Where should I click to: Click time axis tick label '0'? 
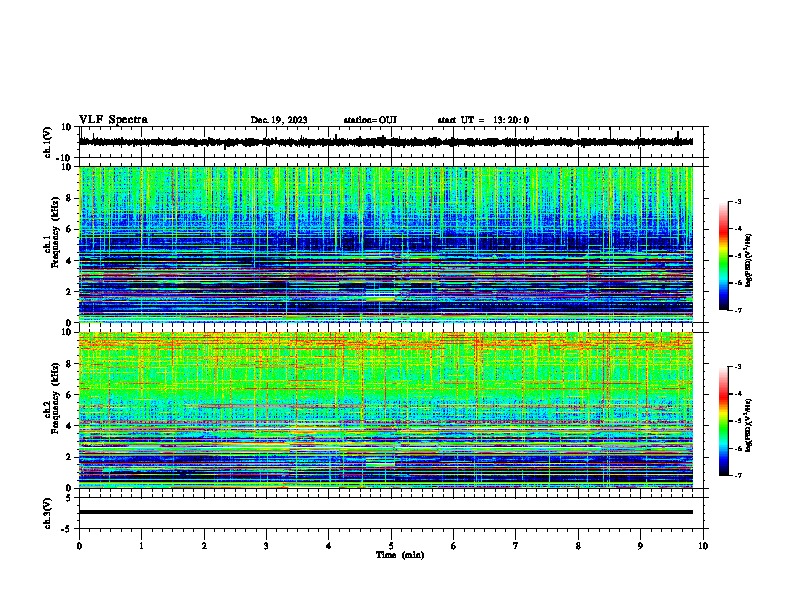coord(79,546)
